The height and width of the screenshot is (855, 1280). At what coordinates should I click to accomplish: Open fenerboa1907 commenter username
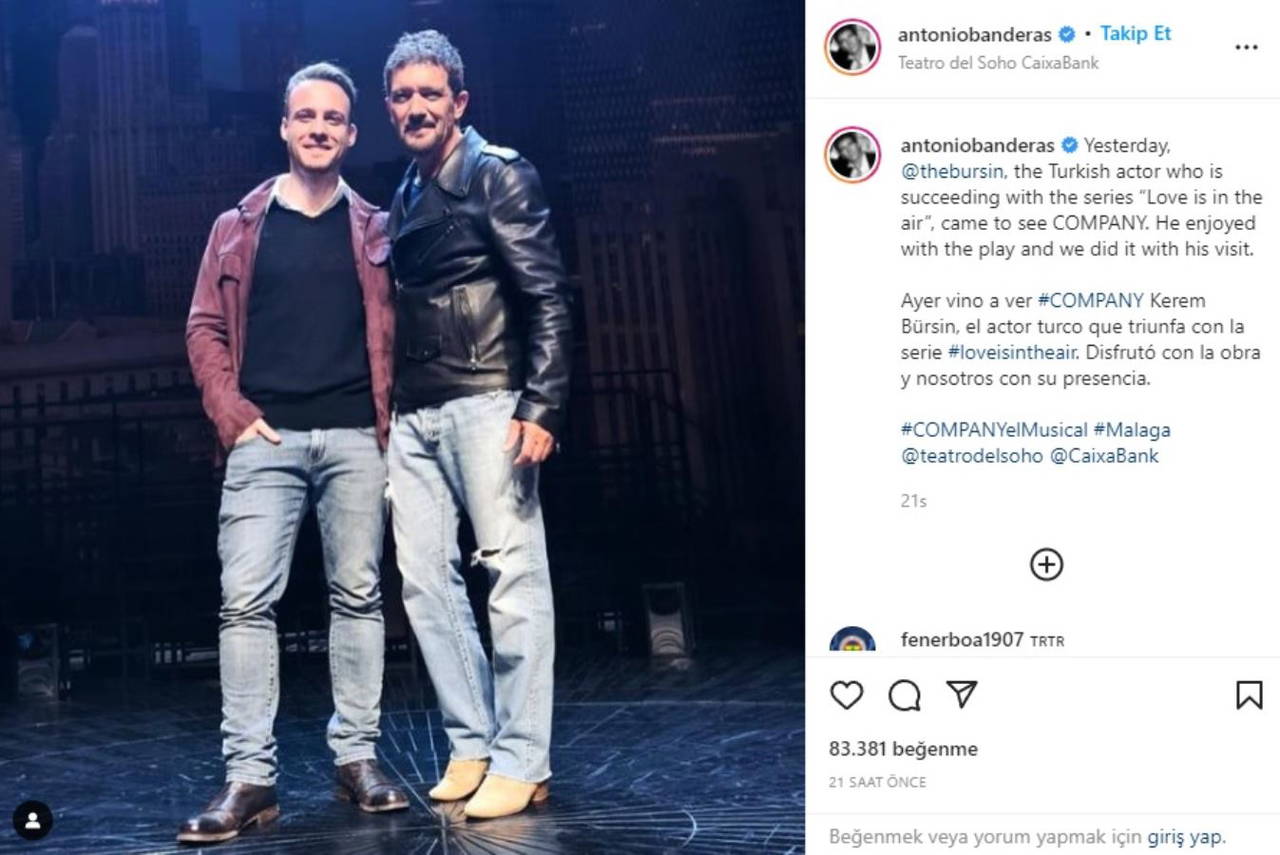pos(962,640)
